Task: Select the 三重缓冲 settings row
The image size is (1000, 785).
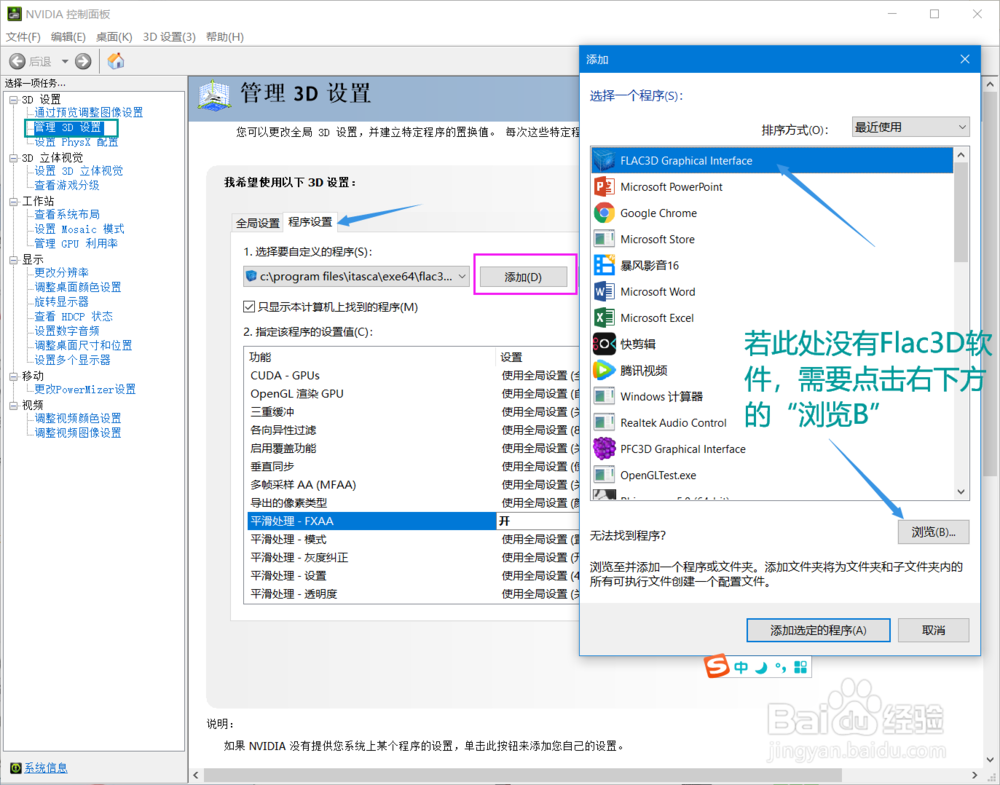Action: click(413, 412)
